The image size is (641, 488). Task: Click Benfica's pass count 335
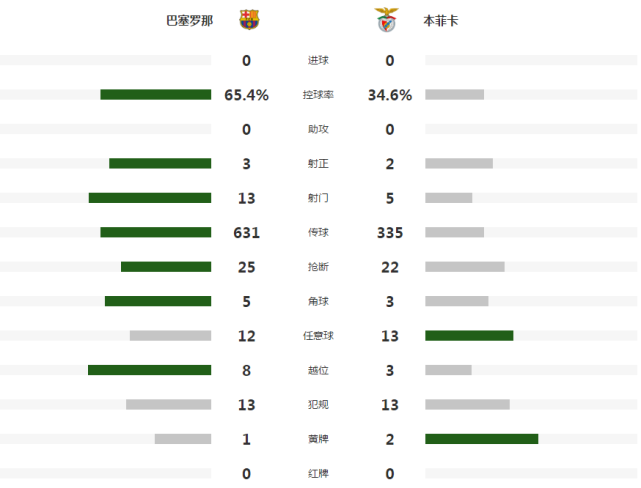click(x=390, y=233)
